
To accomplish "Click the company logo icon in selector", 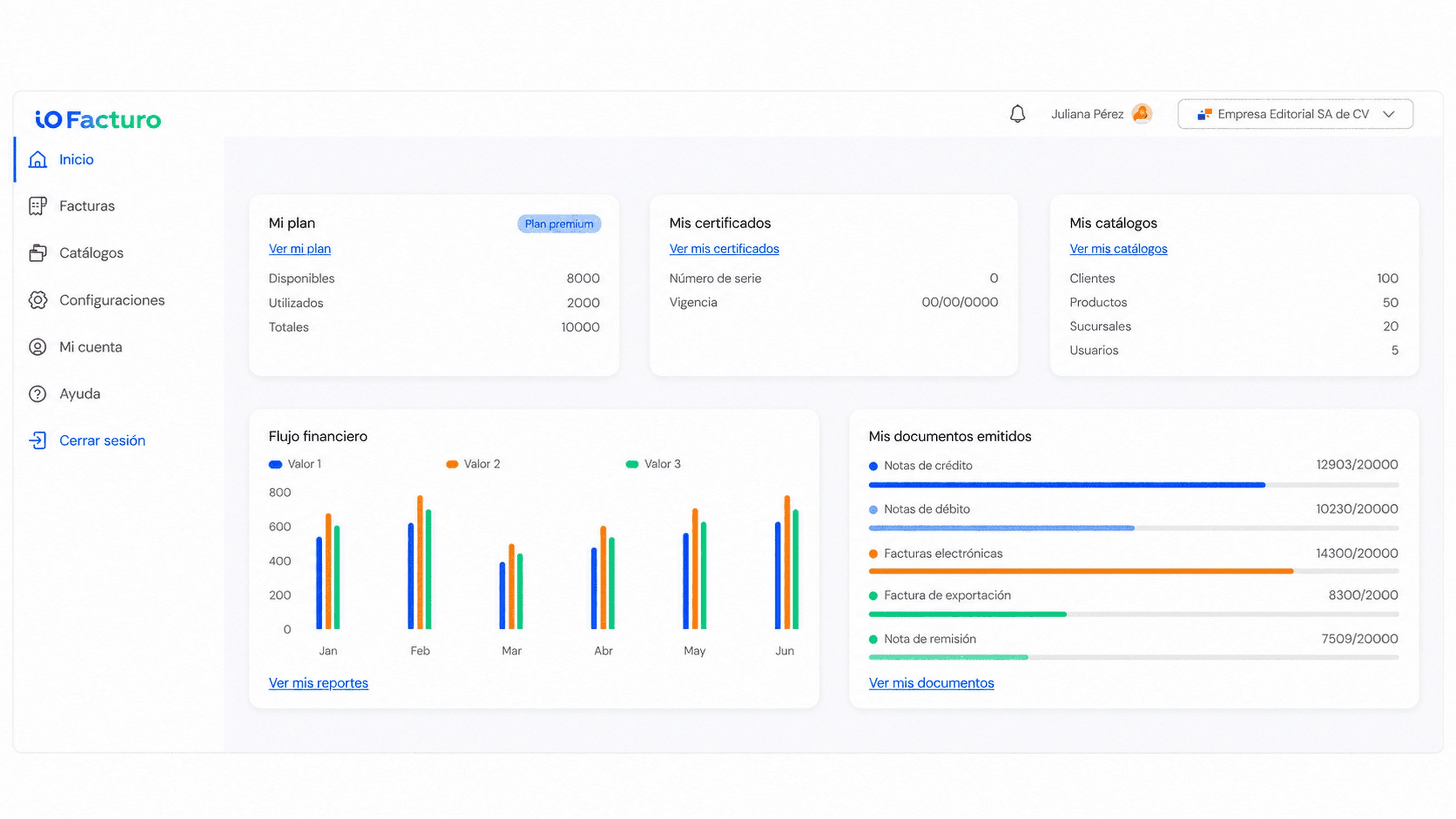I will (x=1204, y=114).
